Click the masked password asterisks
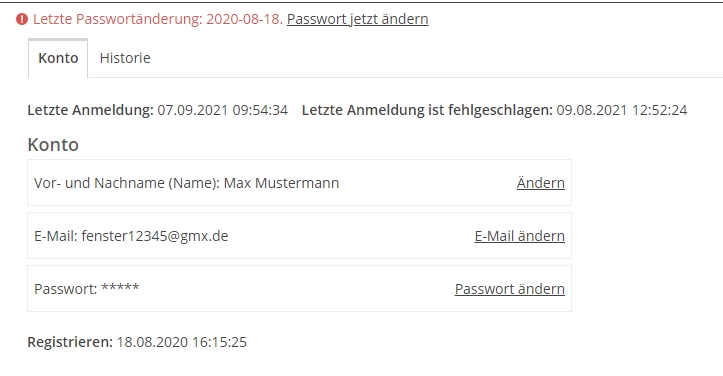723x376 pixels. point(120,287)
